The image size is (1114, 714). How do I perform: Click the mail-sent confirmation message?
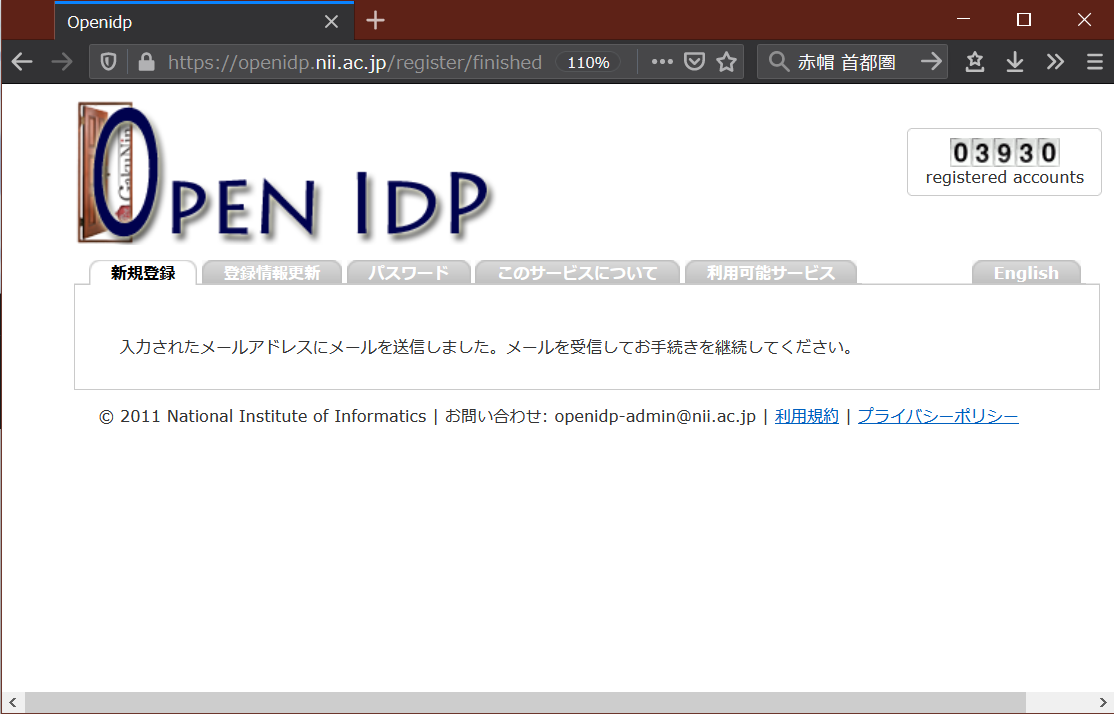486,347
